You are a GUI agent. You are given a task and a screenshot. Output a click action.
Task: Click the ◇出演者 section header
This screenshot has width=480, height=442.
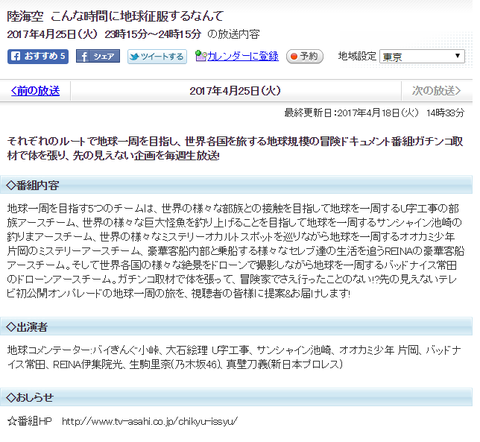click(236, 327)
